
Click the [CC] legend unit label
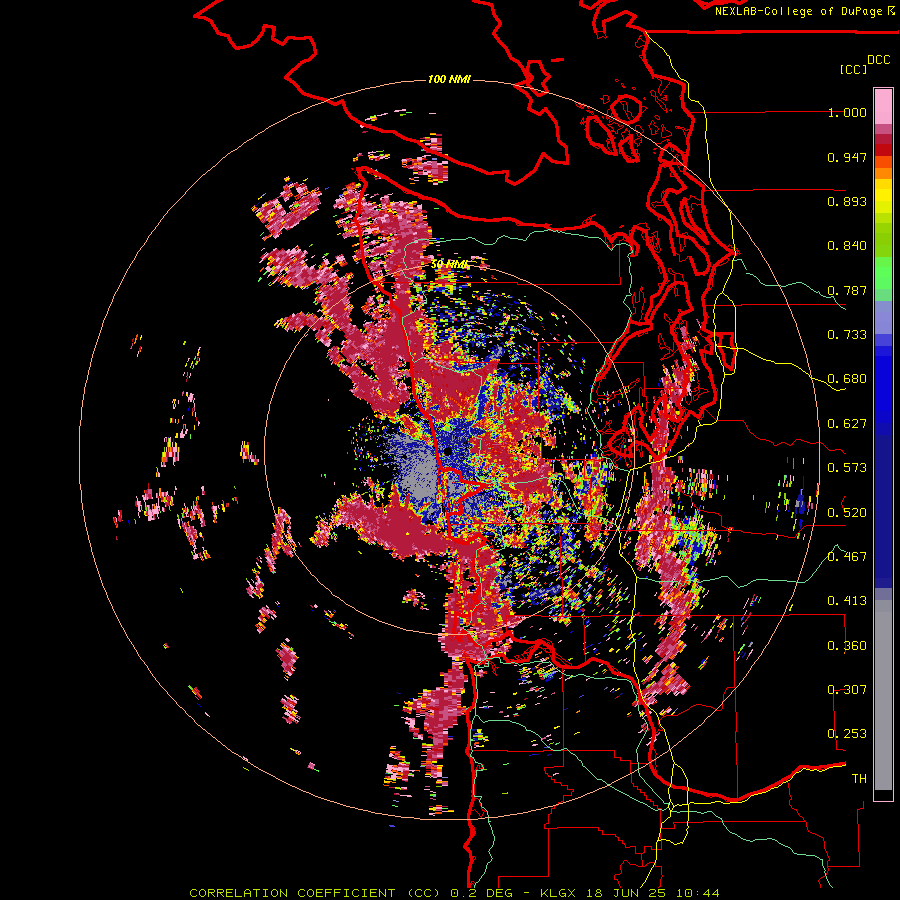click(853, 69)
